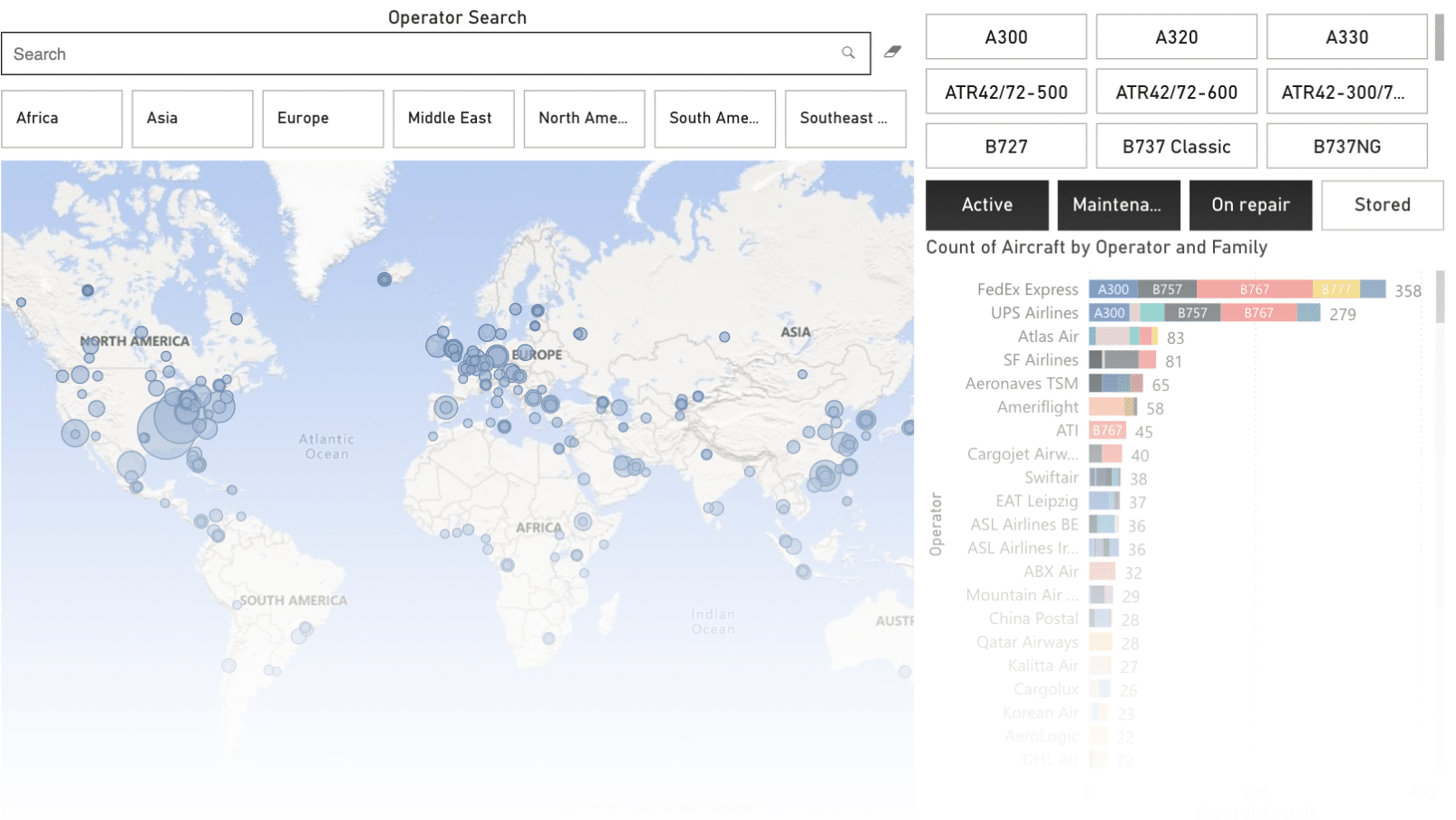Click UPS Airlines A300 bar segment

click(x=1109, y=313)
